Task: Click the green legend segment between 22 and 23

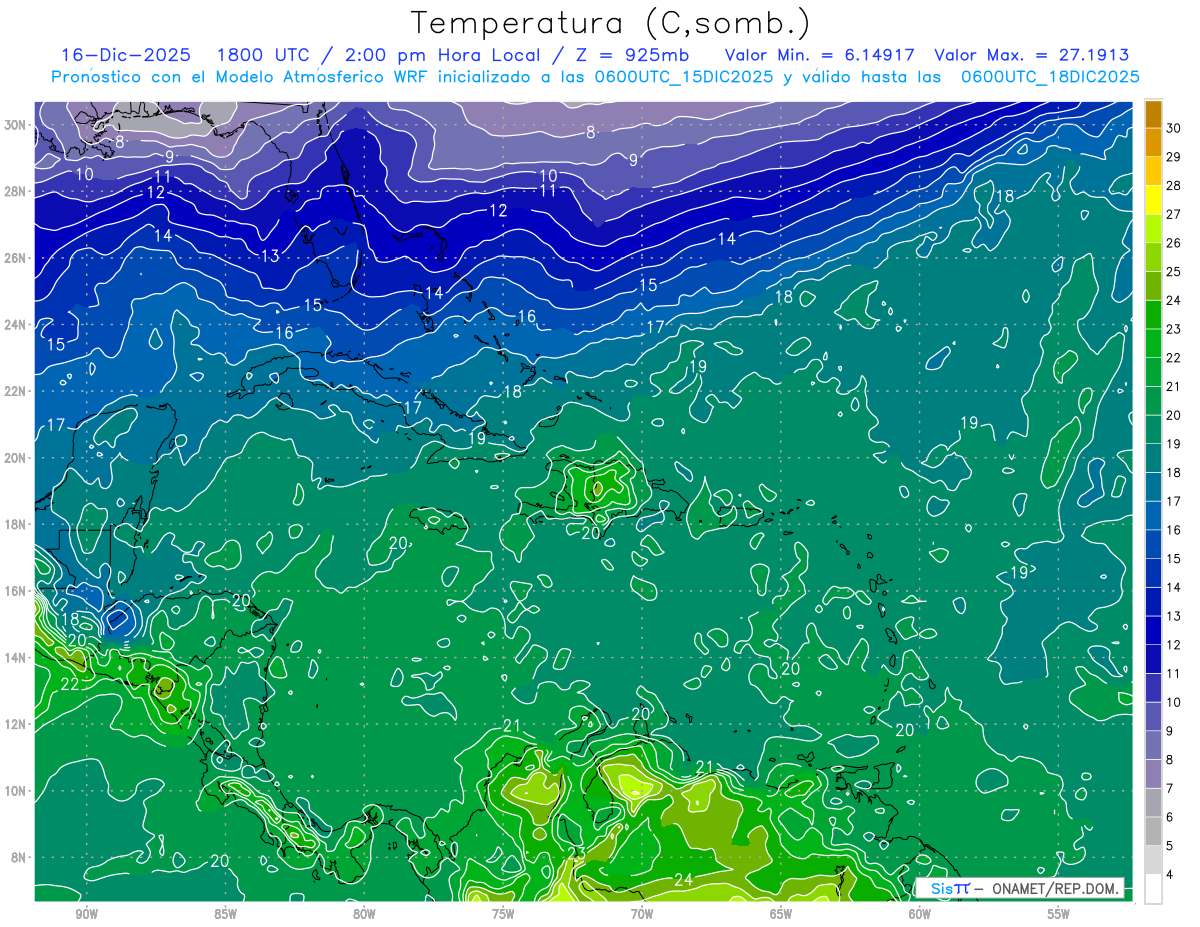Action: 1153,343
